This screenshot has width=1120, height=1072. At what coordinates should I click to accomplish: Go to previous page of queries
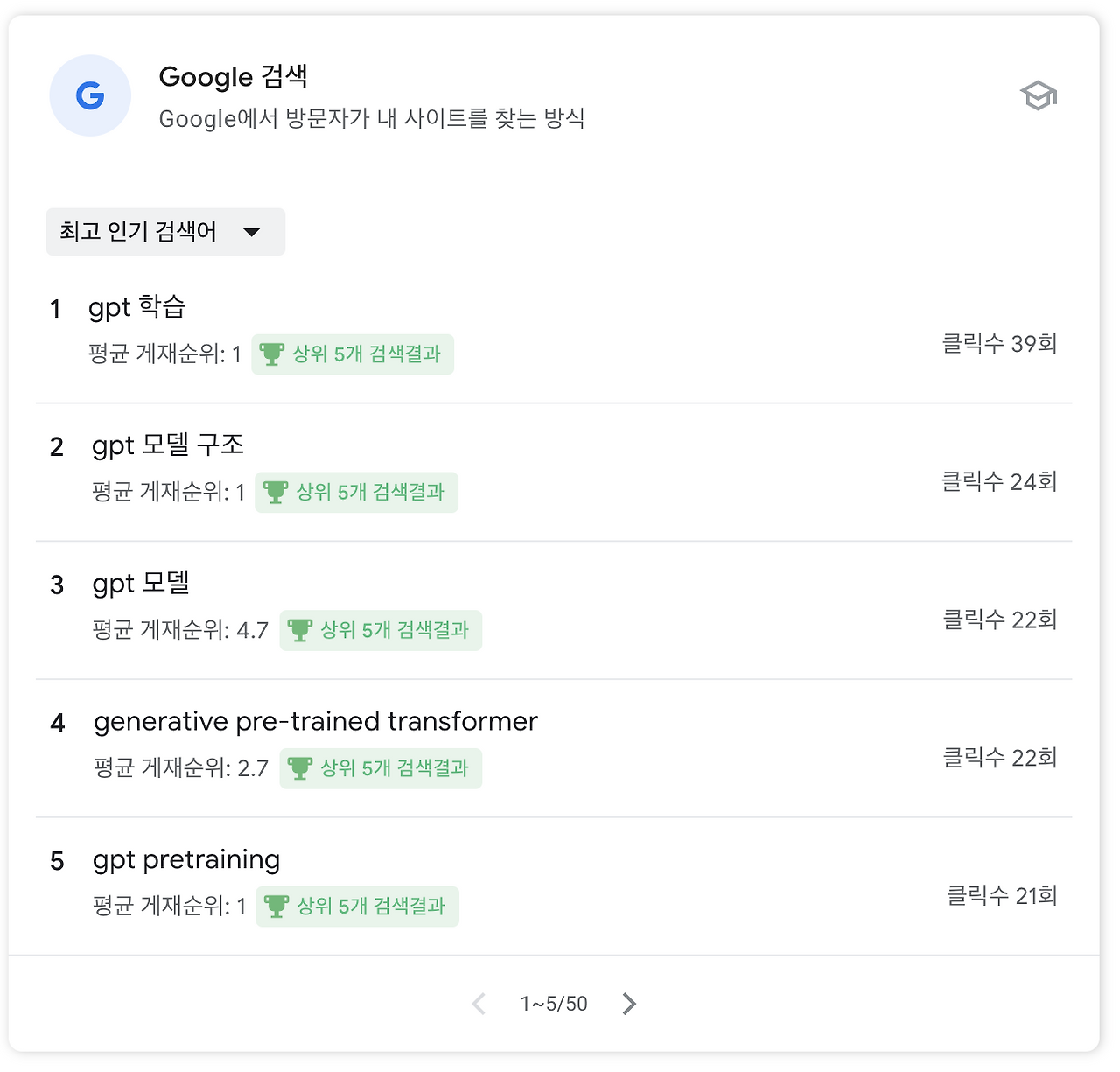click(479, 1004)
